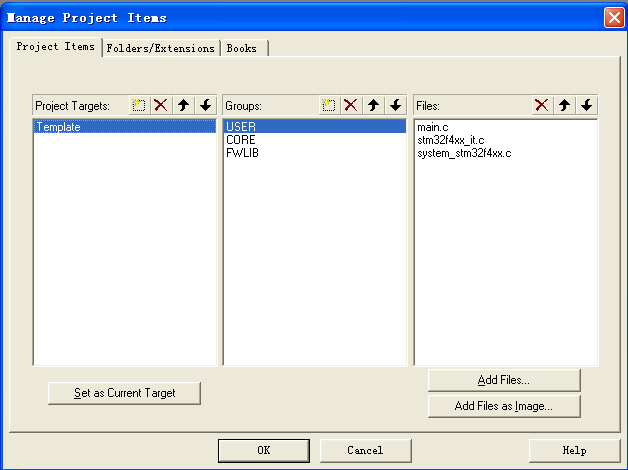Viewport: 628px width, 470px height.
Task: Create a new project target
Action: 139,105
